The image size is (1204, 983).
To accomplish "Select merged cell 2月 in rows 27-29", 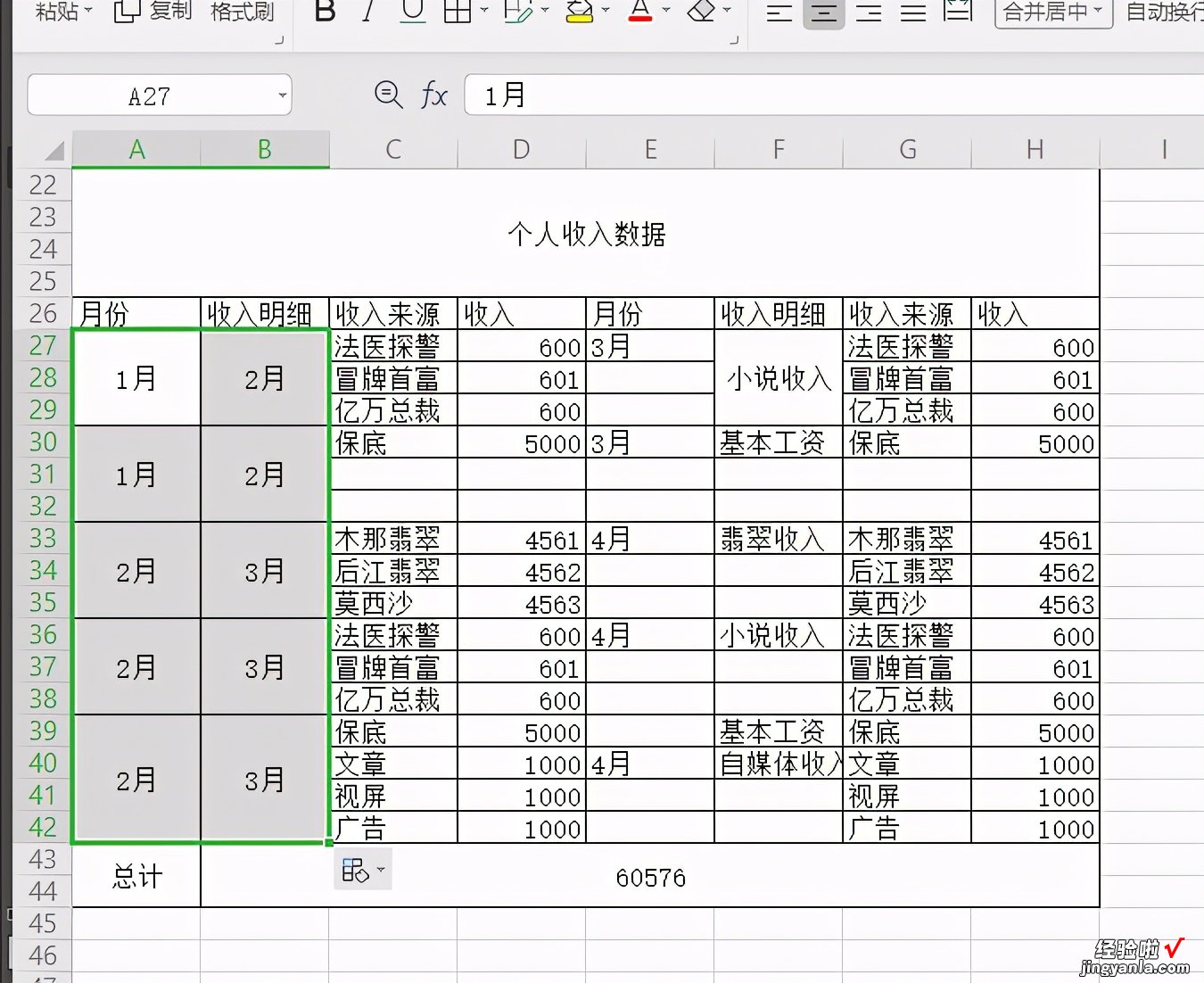I will click(x=265, y=378).
